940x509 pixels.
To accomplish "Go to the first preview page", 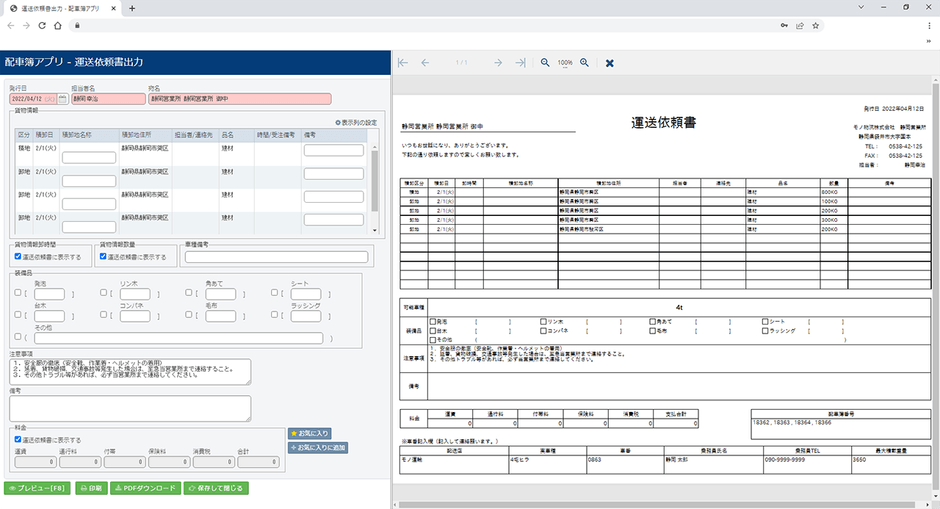I will [x=403, y=62].
